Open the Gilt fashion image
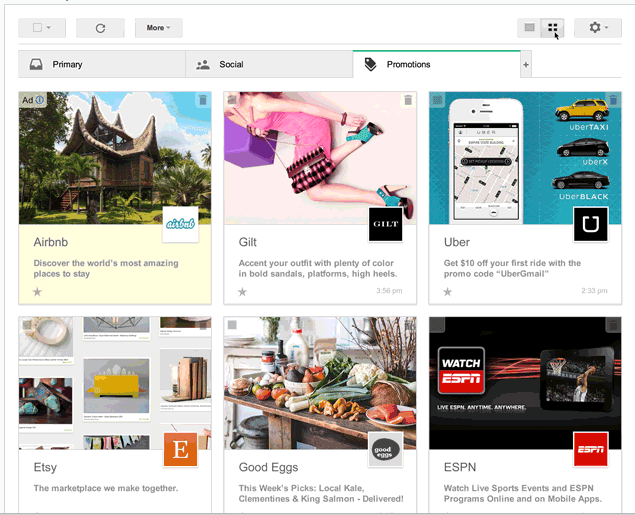 tap(320, 158)
